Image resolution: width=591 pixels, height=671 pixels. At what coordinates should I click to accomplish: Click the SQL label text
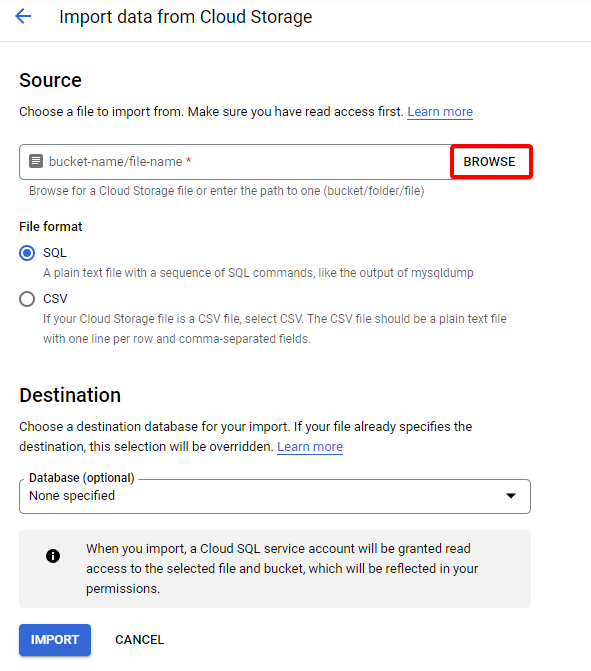55,253
